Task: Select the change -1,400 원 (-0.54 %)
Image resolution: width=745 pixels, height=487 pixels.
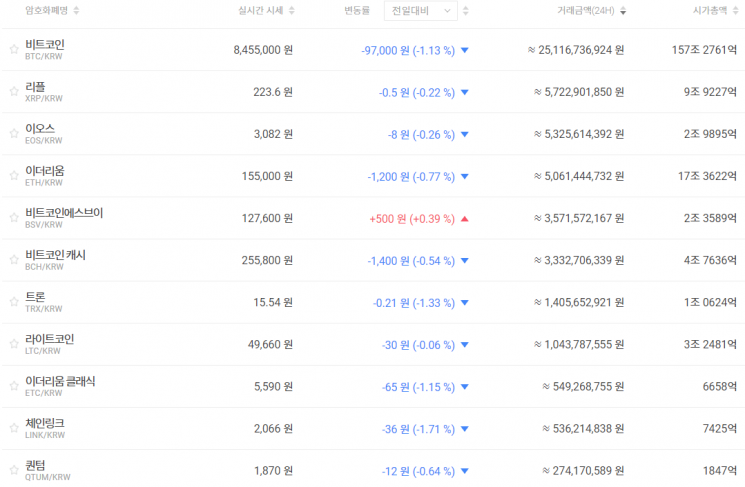Action: [x=411, y=260]
